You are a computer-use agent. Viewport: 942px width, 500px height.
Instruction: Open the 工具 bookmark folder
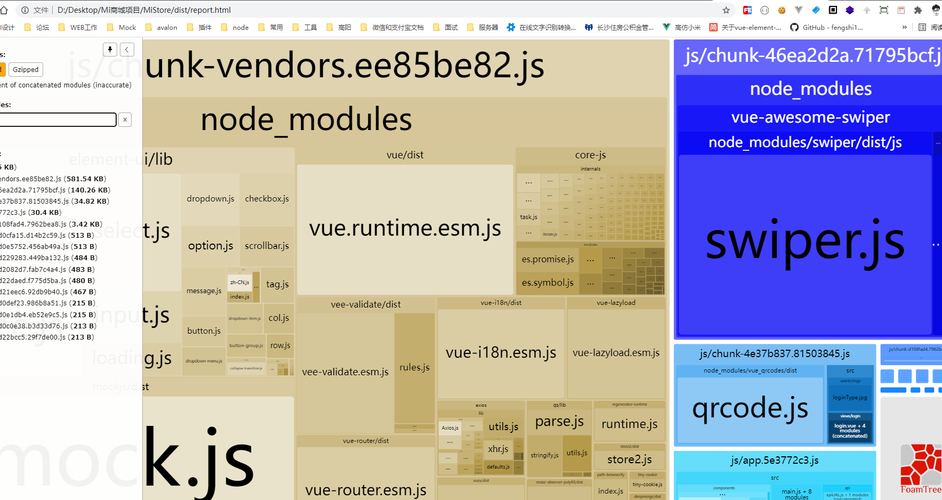(305, 27)
